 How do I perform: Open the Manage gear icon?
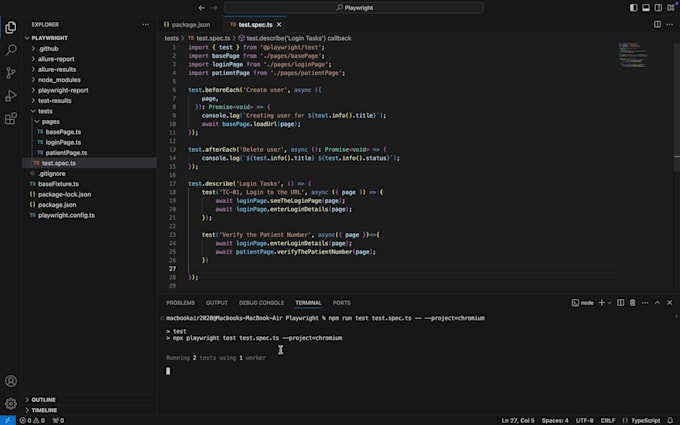(x=11, y=404)
